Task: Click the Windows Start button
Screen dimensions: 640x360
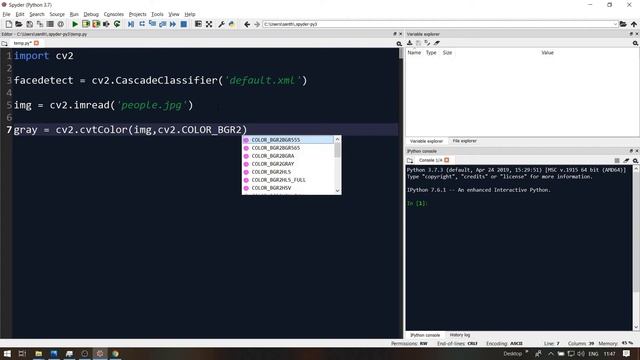Action: coord(7,354)
